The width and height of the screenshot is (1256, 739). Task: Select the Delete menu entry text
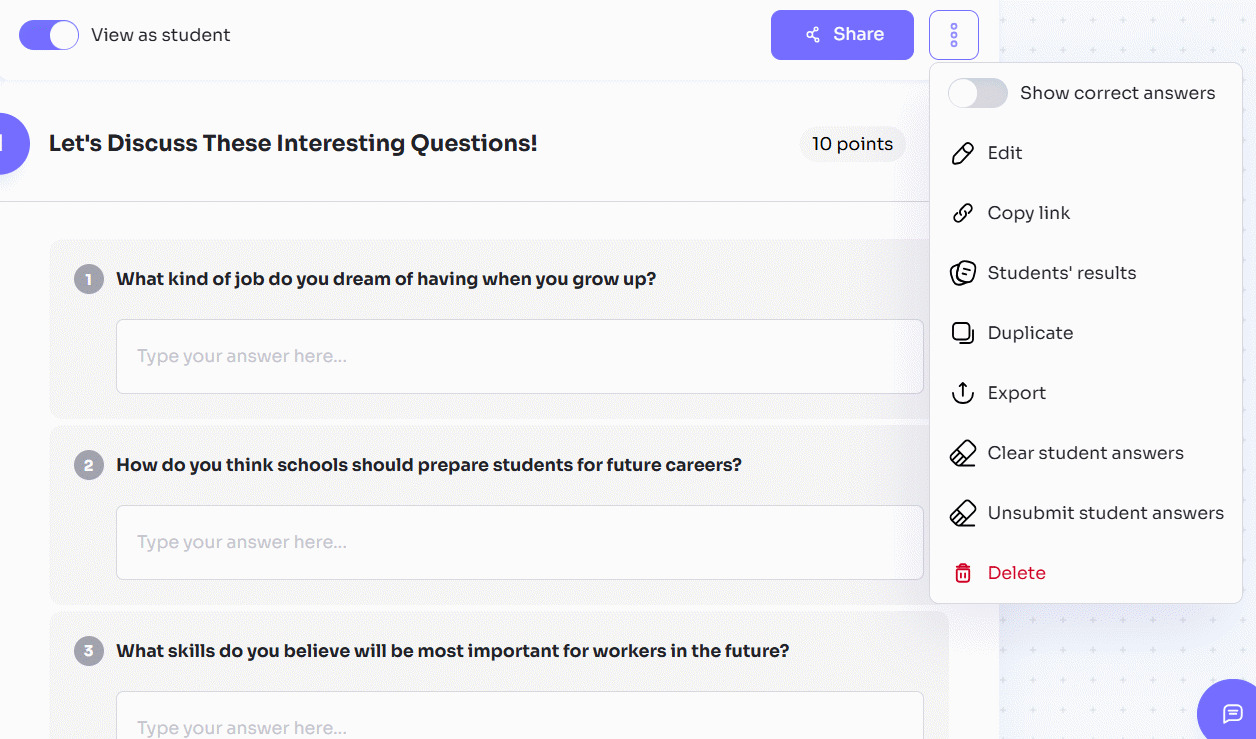(x=1016, y=573)
